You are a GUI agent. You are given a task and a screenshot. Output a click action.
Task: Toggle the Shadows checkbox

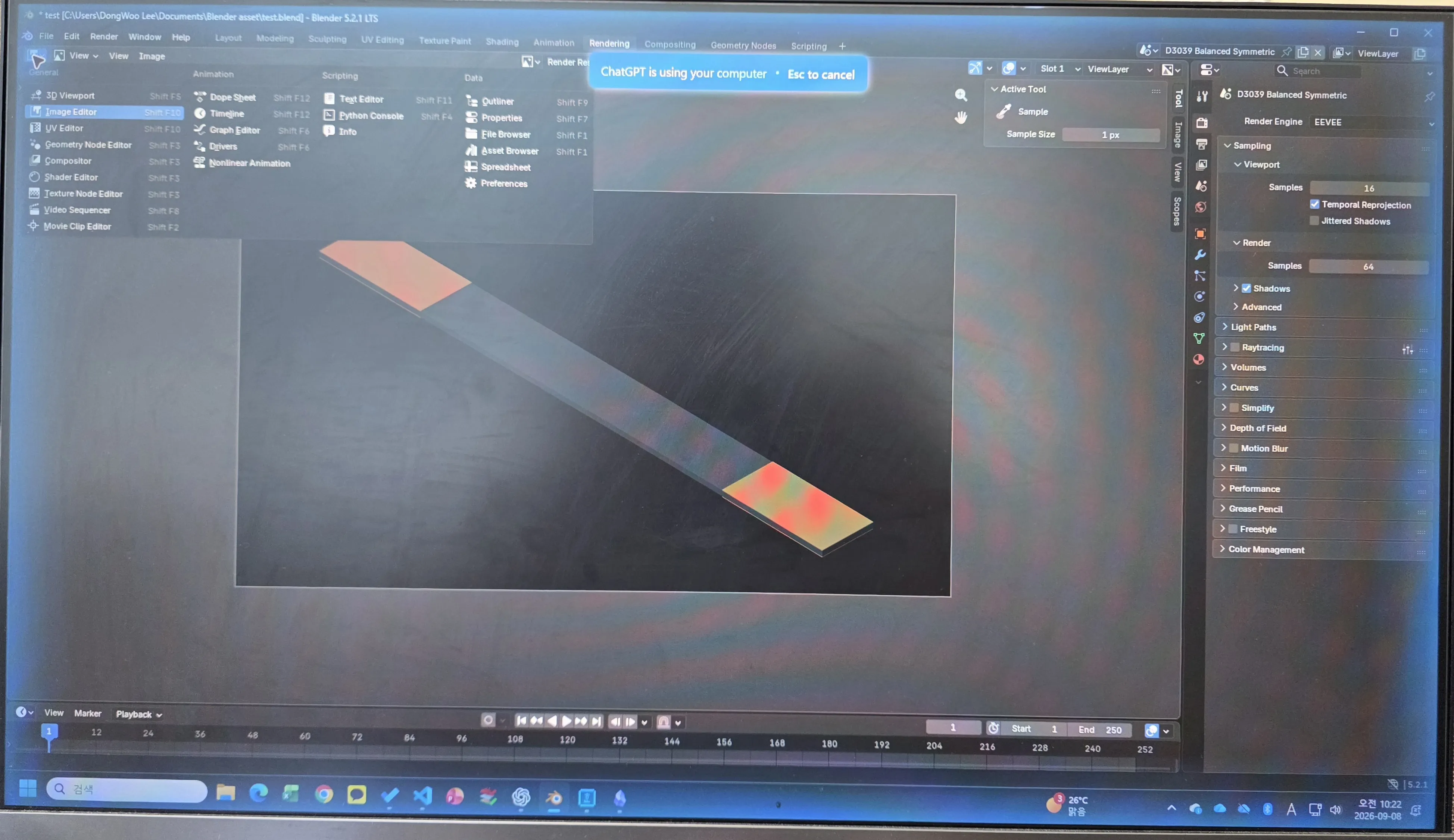pos(1246,288)
